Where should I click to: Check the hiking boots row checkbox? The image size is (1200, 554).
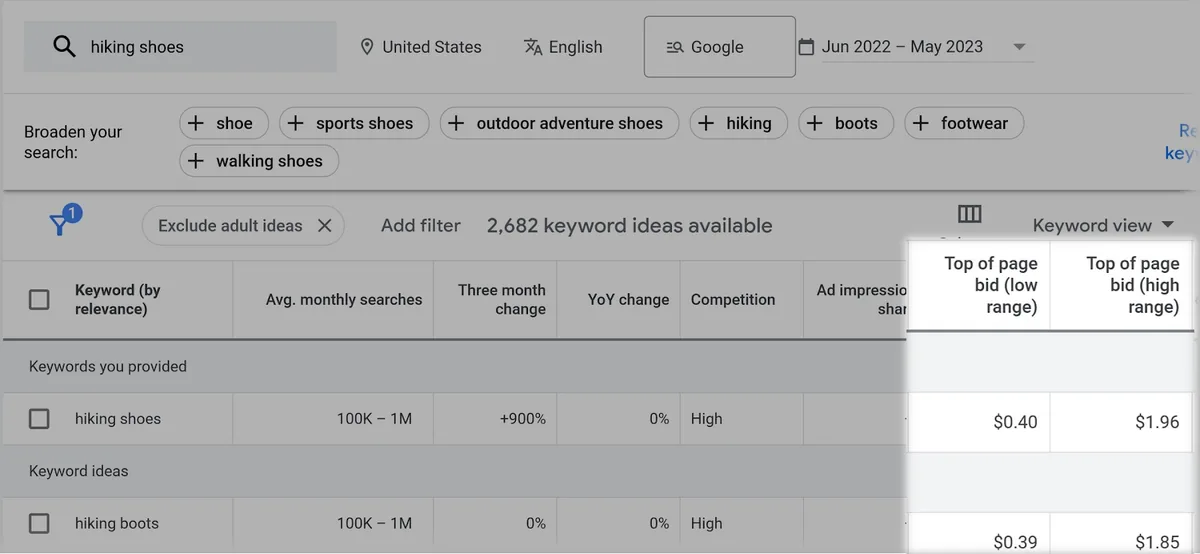click(x=39, y=523)
